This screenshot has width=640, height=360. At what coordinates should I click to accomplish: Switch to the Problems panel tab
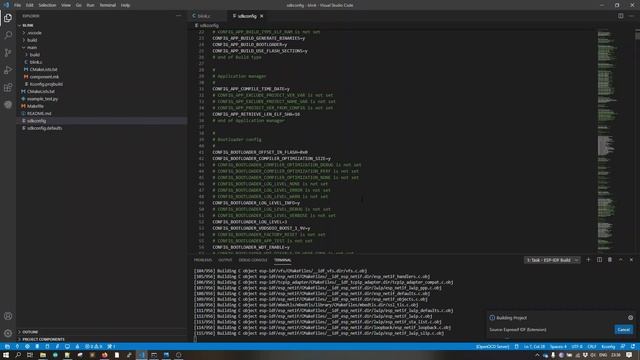203,260
